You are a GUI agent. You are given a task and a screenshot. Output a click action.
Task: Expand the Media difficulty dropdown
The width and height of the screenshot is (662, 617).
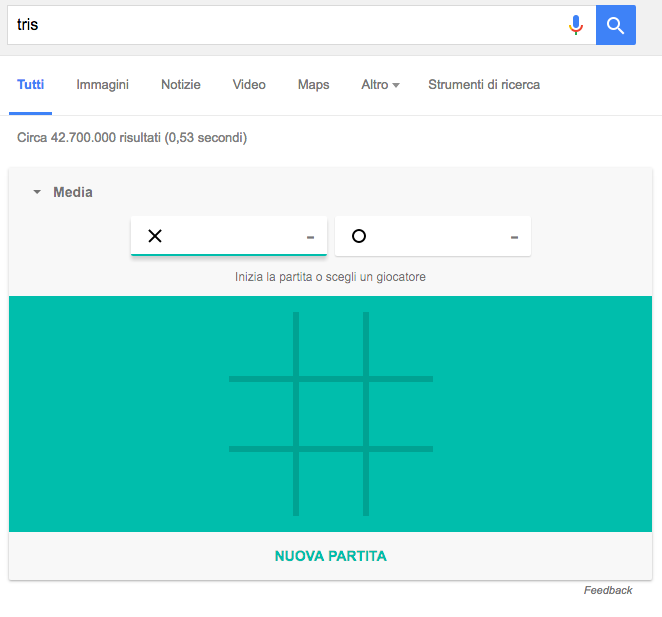point(63,192)
